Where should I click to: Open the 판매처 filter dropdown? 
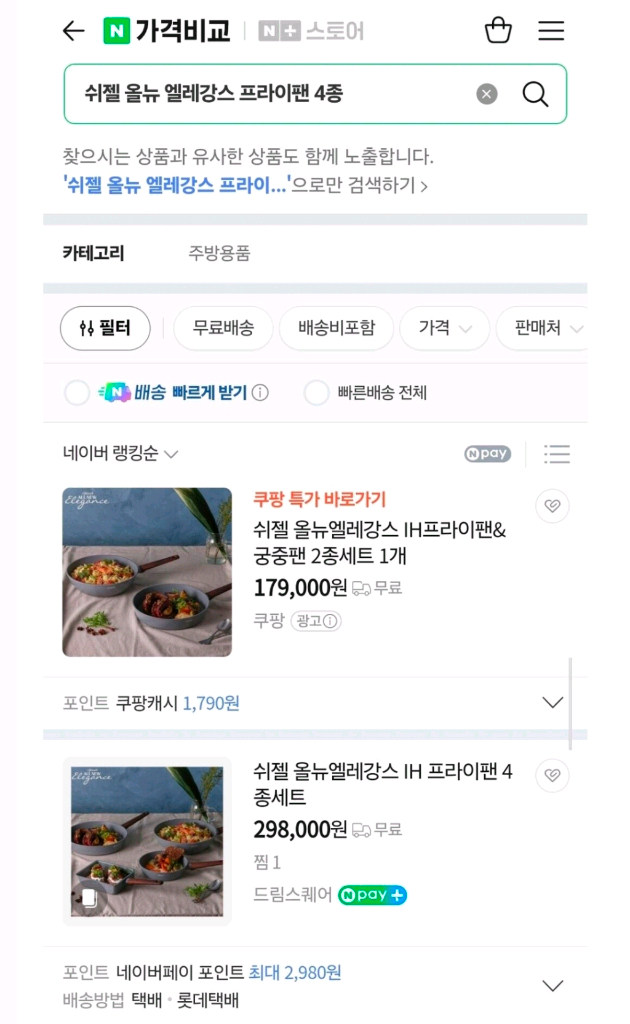click(x=546, y=328)
